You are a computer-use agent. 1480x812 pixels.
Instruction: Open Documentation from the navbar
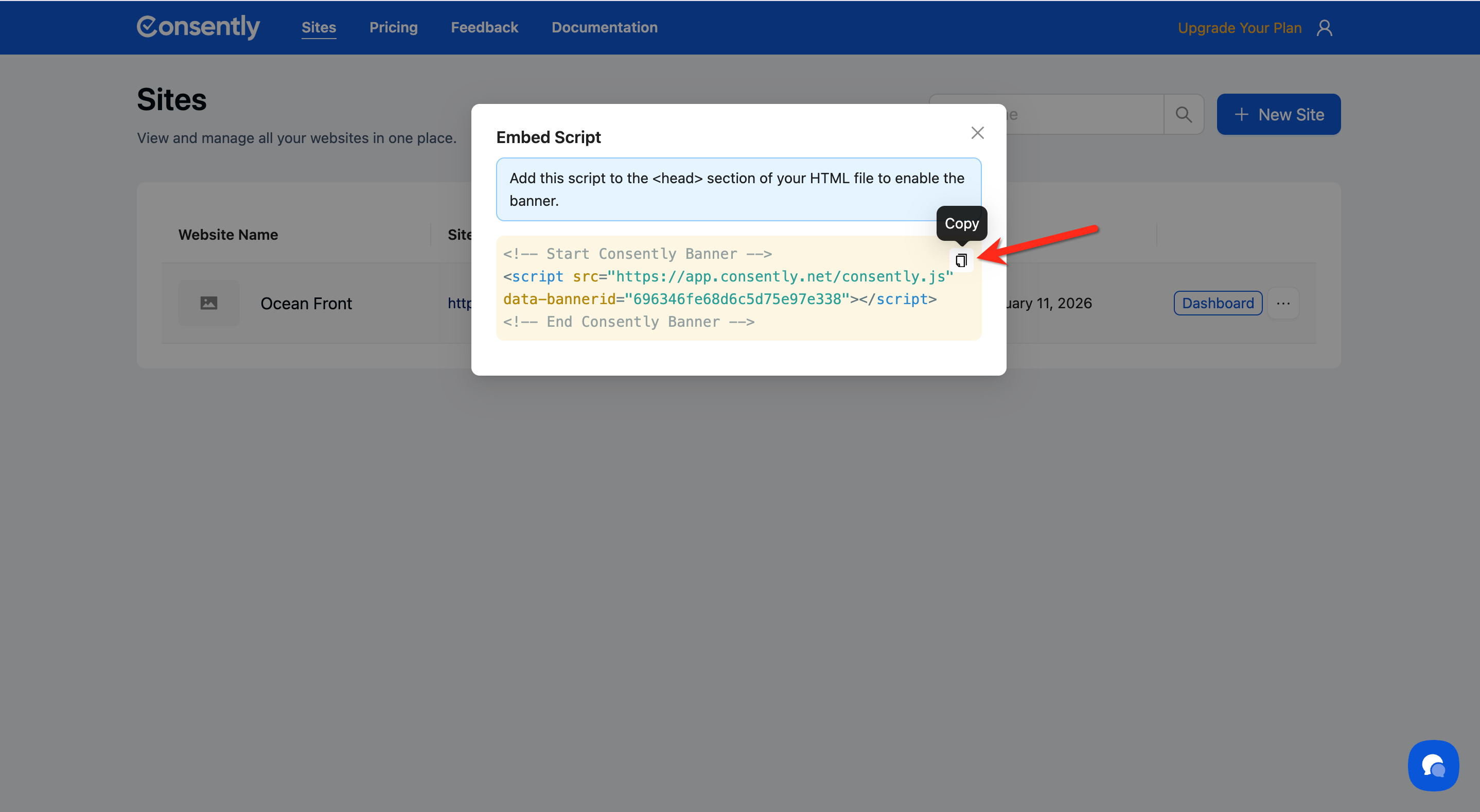pyautogui.click(x=604, y=27)
